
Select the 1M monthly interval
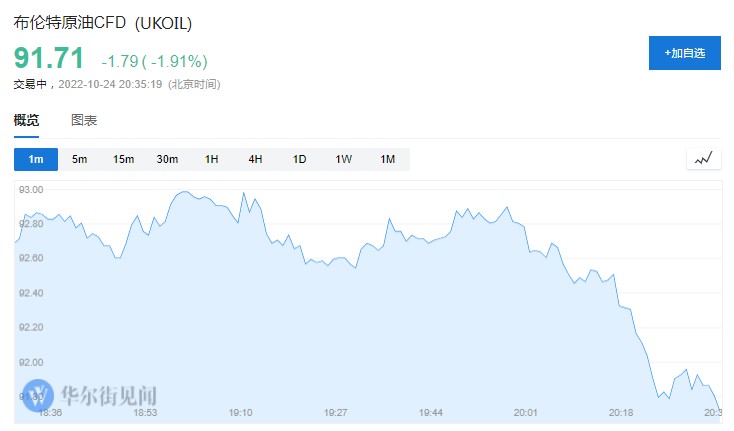pos(387,159)
